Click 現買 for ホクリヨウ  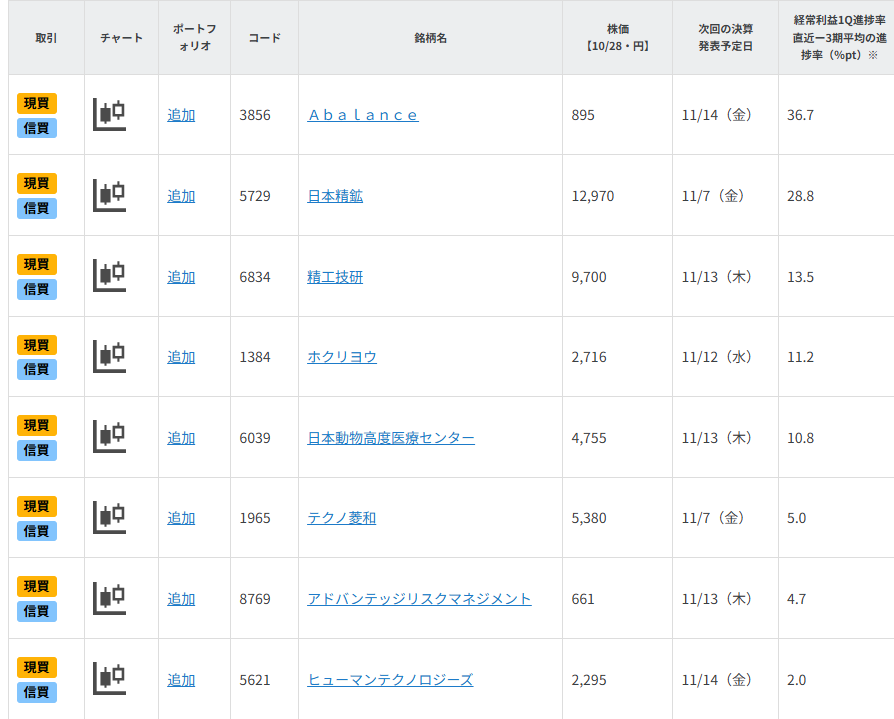pyautogui.click(x=35, y=344)
